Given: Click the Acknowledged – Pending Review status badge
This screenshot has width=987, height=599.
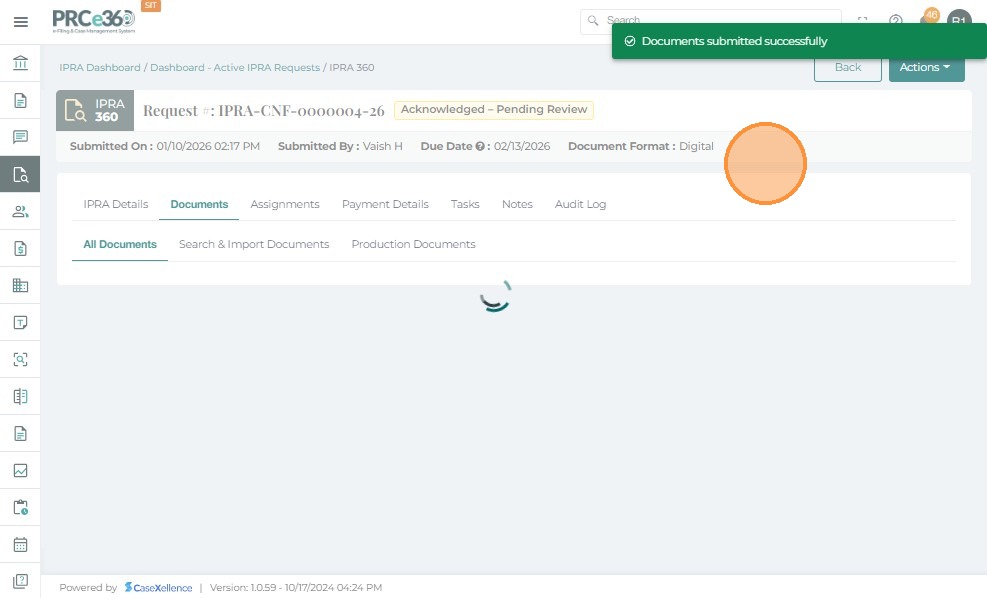Looking at the screenshot, I should (x=494, y=109).
